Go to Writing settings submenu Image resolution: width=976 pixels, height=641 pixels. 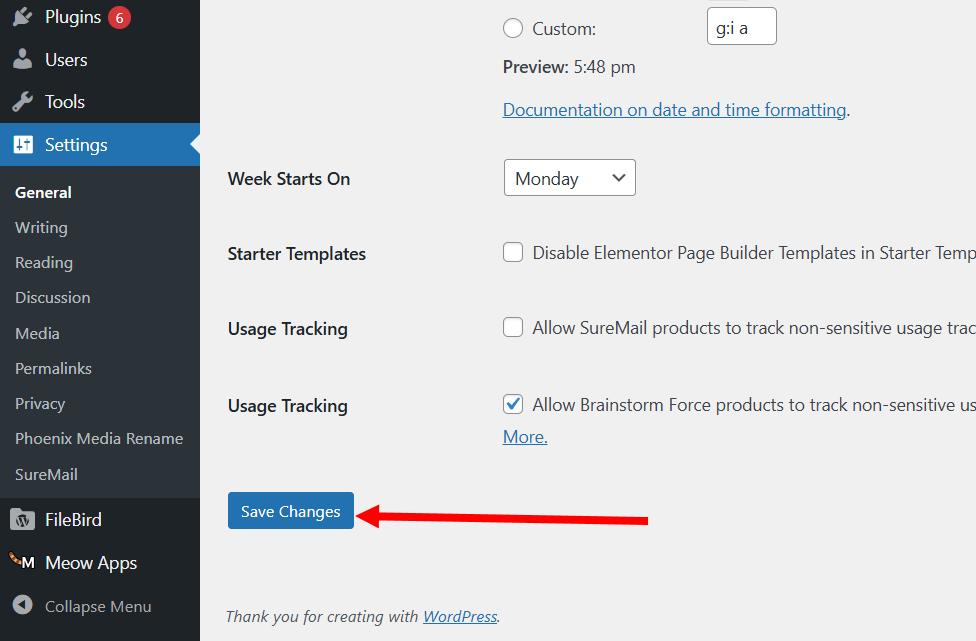coord(41,228)
